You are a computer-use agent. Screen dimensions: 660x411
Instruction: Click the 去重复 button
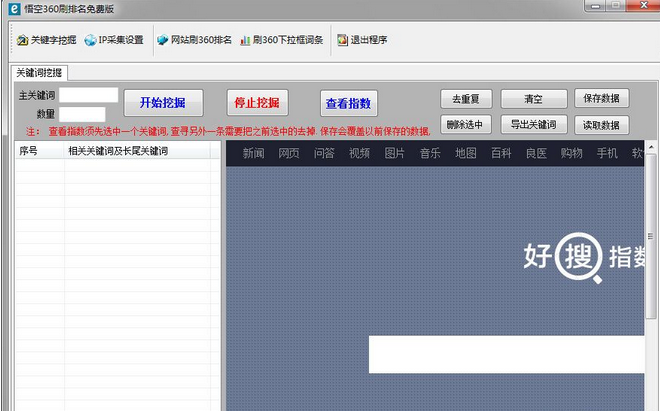tap(465, 99)
